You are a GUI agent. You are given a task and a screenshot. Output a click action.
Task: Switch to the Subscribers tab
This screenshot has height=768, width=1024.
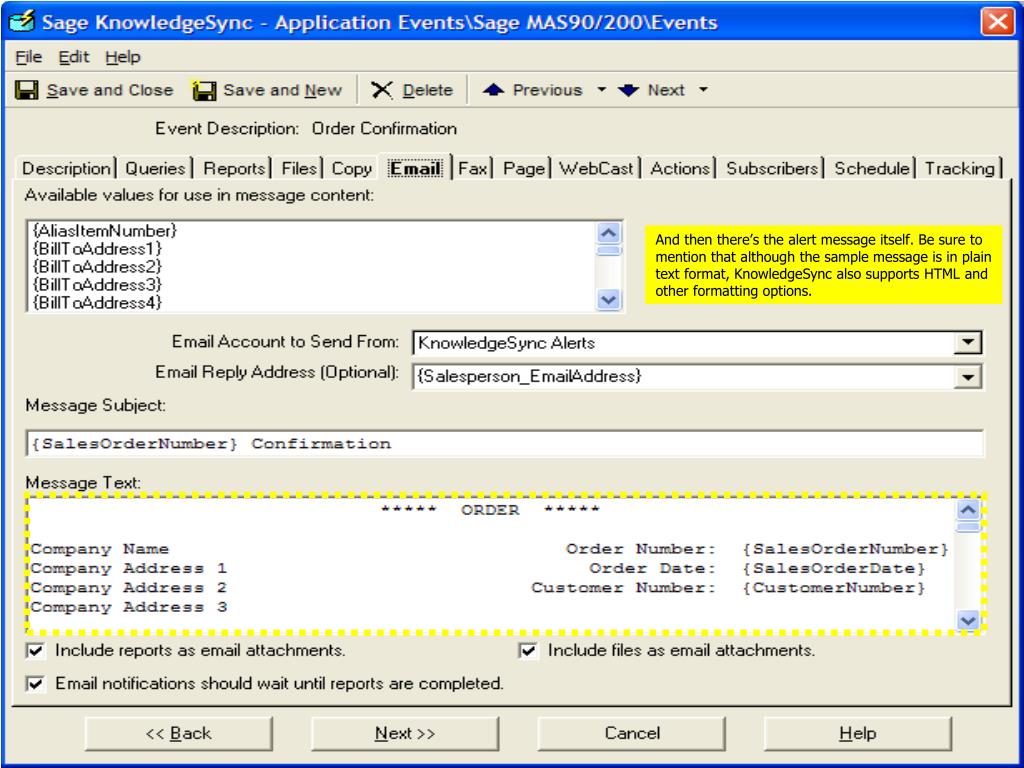click(x=772, y=168)
